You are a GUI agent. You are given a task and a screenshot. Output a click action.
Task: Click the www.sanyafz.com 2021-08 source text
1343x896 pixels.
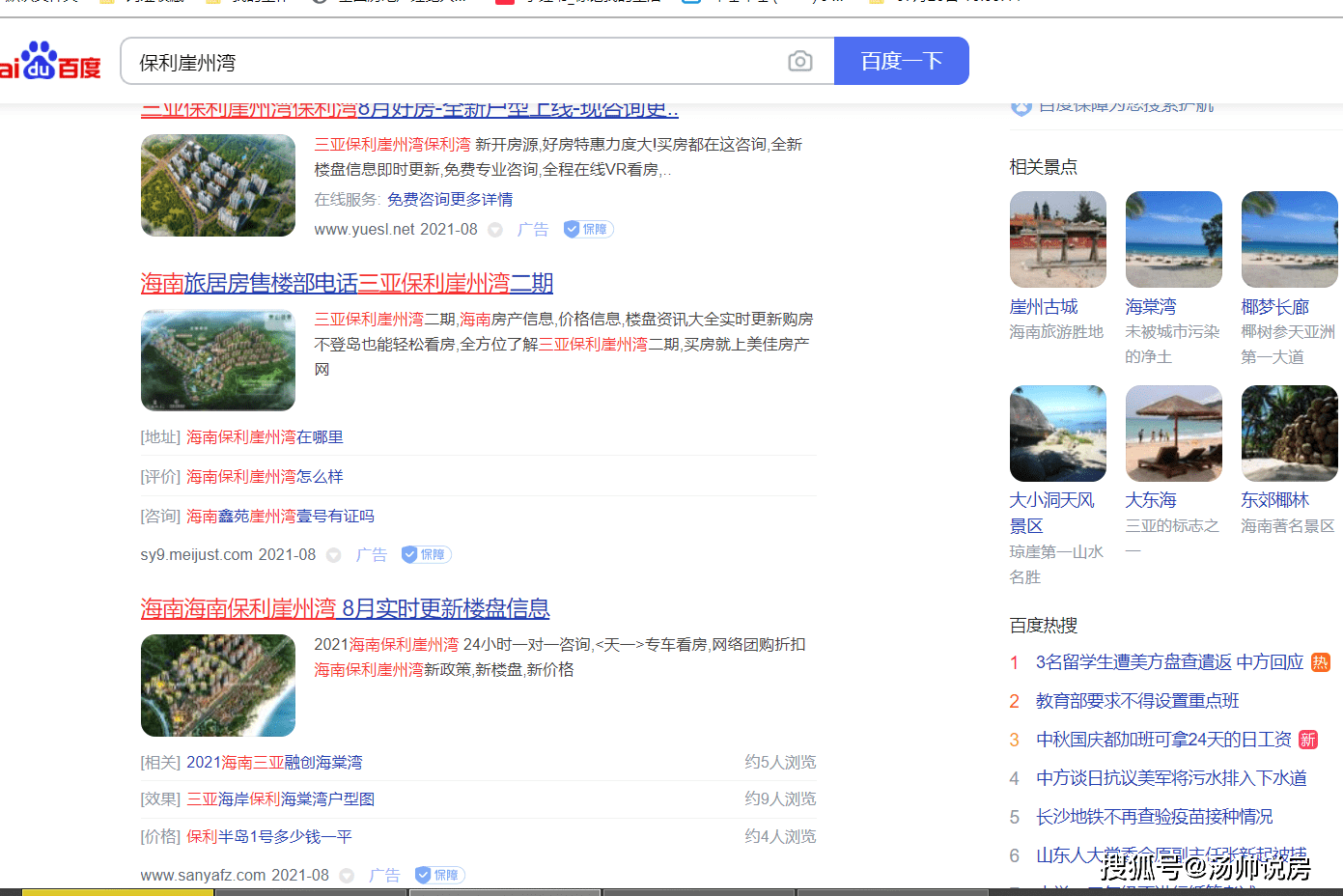[x=235, y=876]
